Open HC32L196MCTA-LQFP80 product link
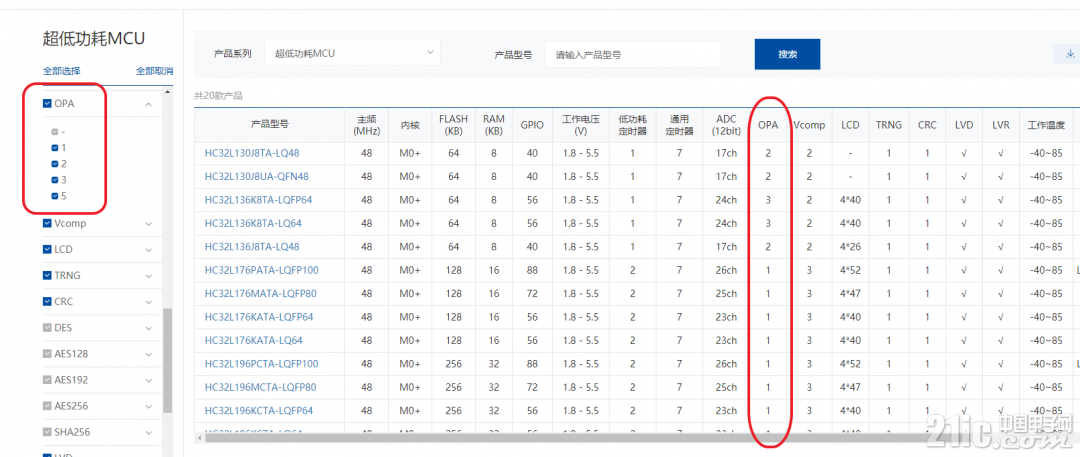This screenshot has height=457, width=1080. pyautogui.click(x=260, y=387)
